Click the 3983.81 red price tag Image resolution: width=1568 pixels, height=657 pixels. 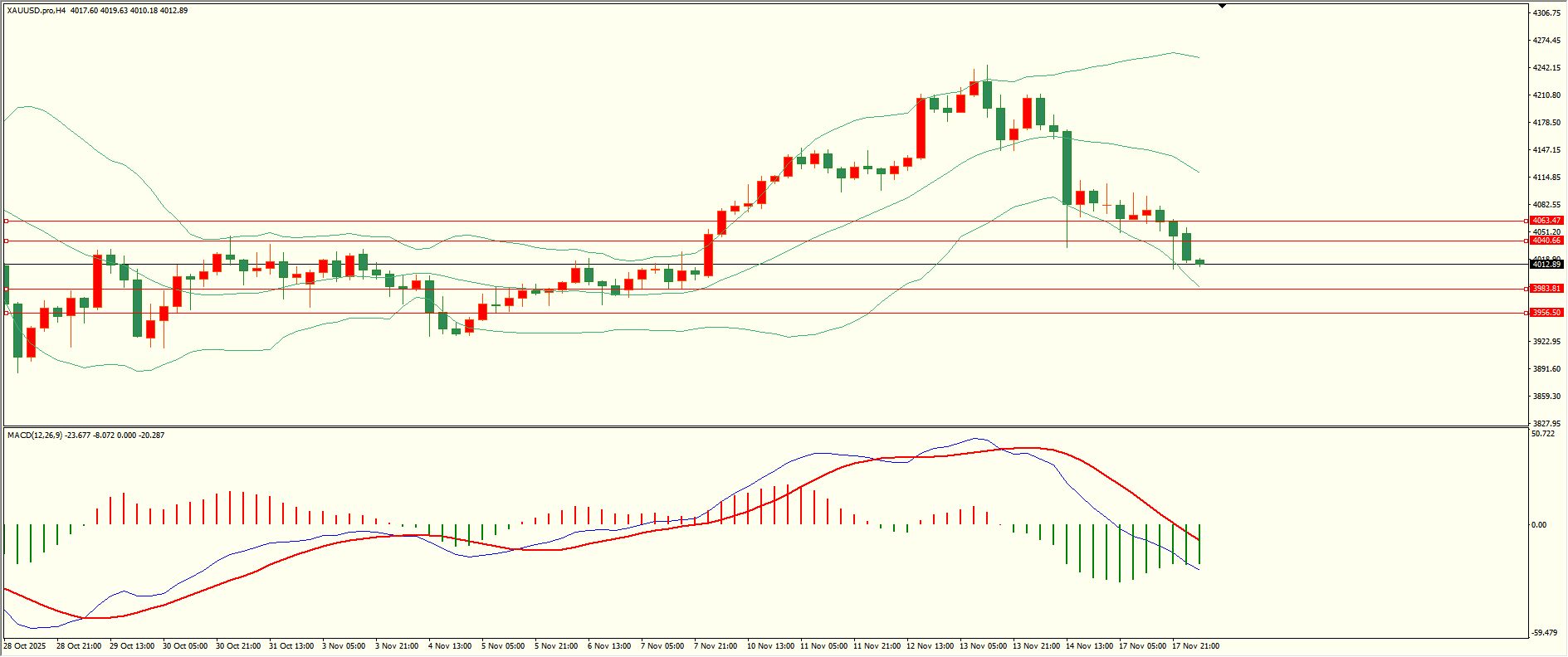coord(1546,289)
